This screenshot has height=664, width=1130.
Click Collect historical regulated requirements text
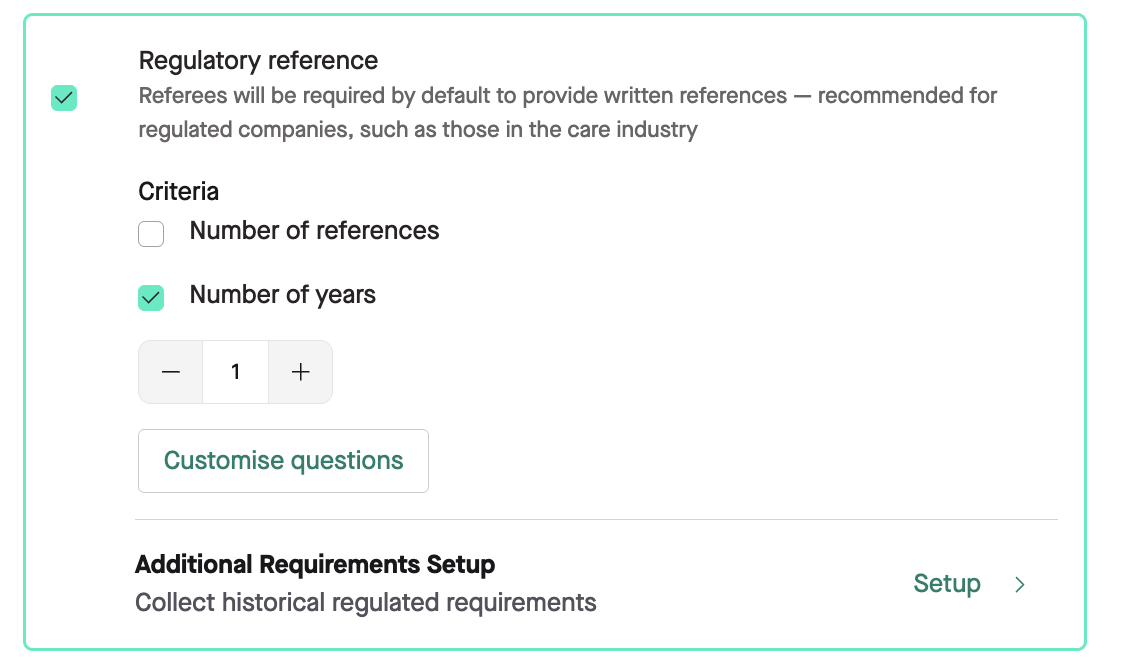pos(365,603)
